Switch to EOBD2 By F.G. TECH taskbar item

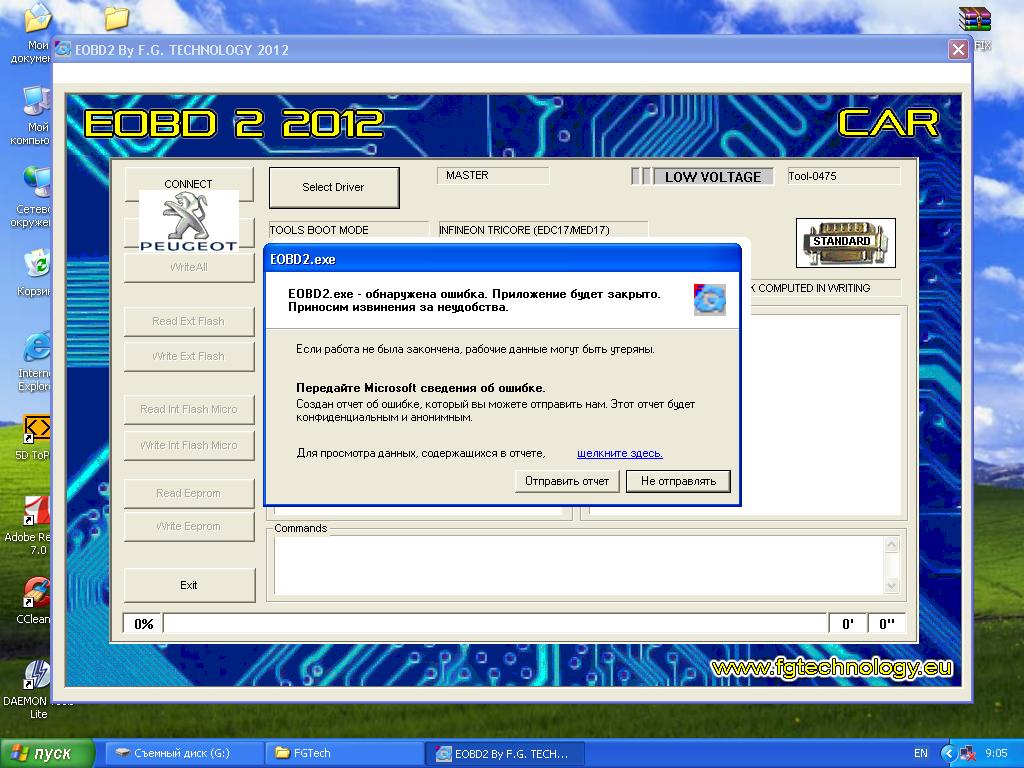(504, 753)
